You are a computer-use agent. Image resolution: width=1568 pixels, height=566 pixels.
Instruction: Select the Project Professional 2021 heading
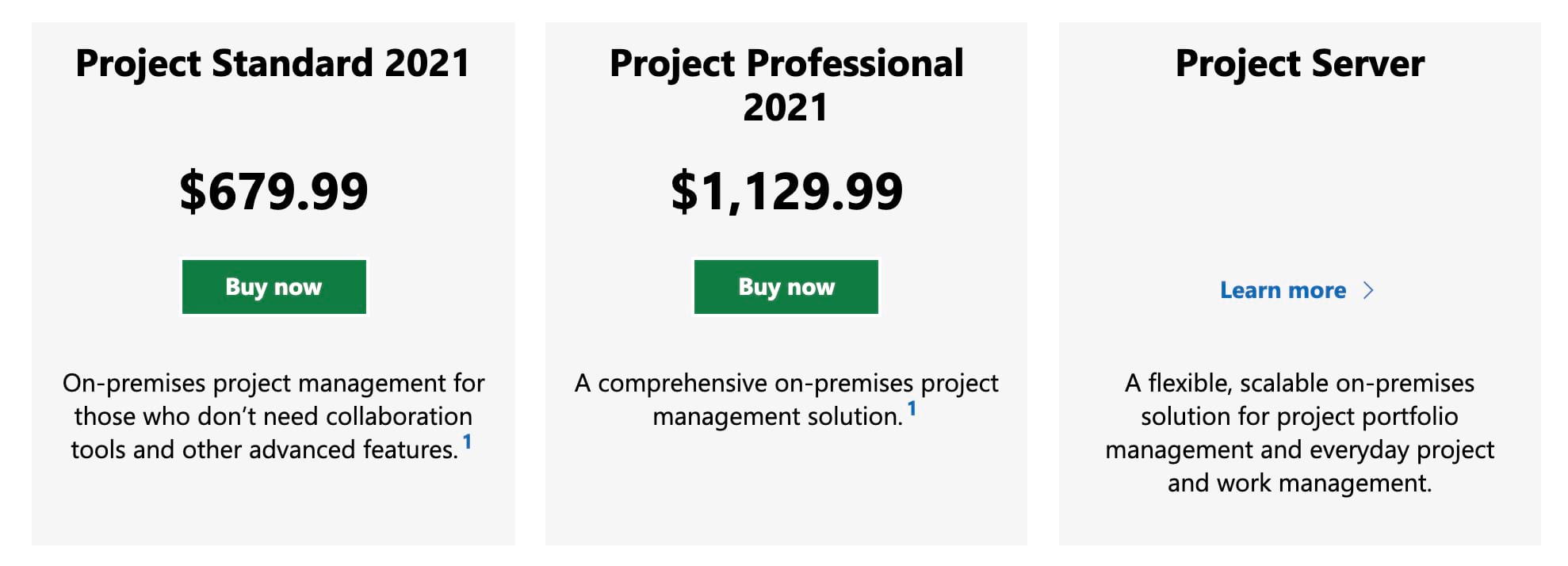[786, 83]
